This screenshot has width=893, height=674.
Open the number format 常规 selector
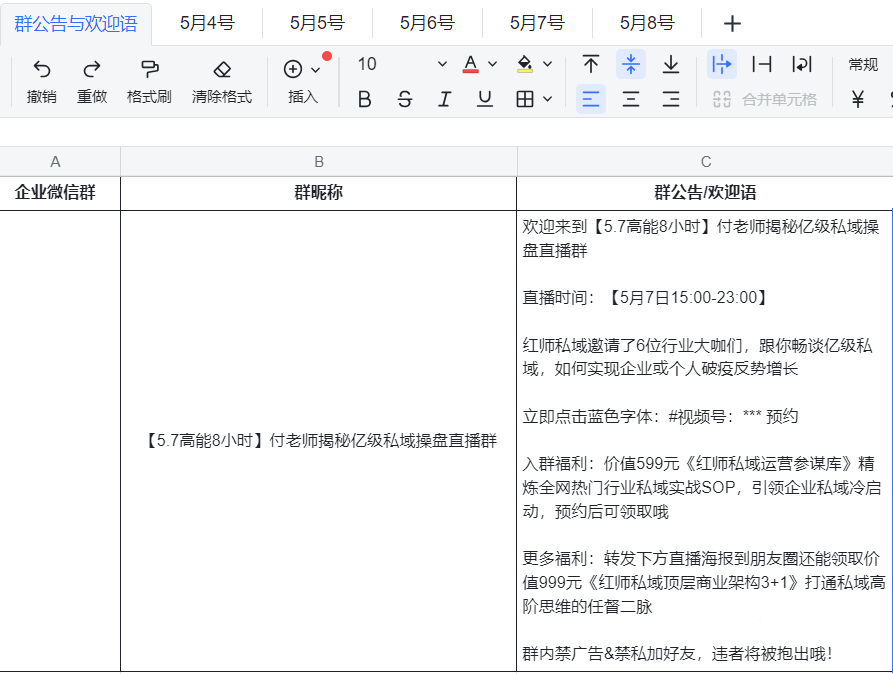(x=863, y=64)
